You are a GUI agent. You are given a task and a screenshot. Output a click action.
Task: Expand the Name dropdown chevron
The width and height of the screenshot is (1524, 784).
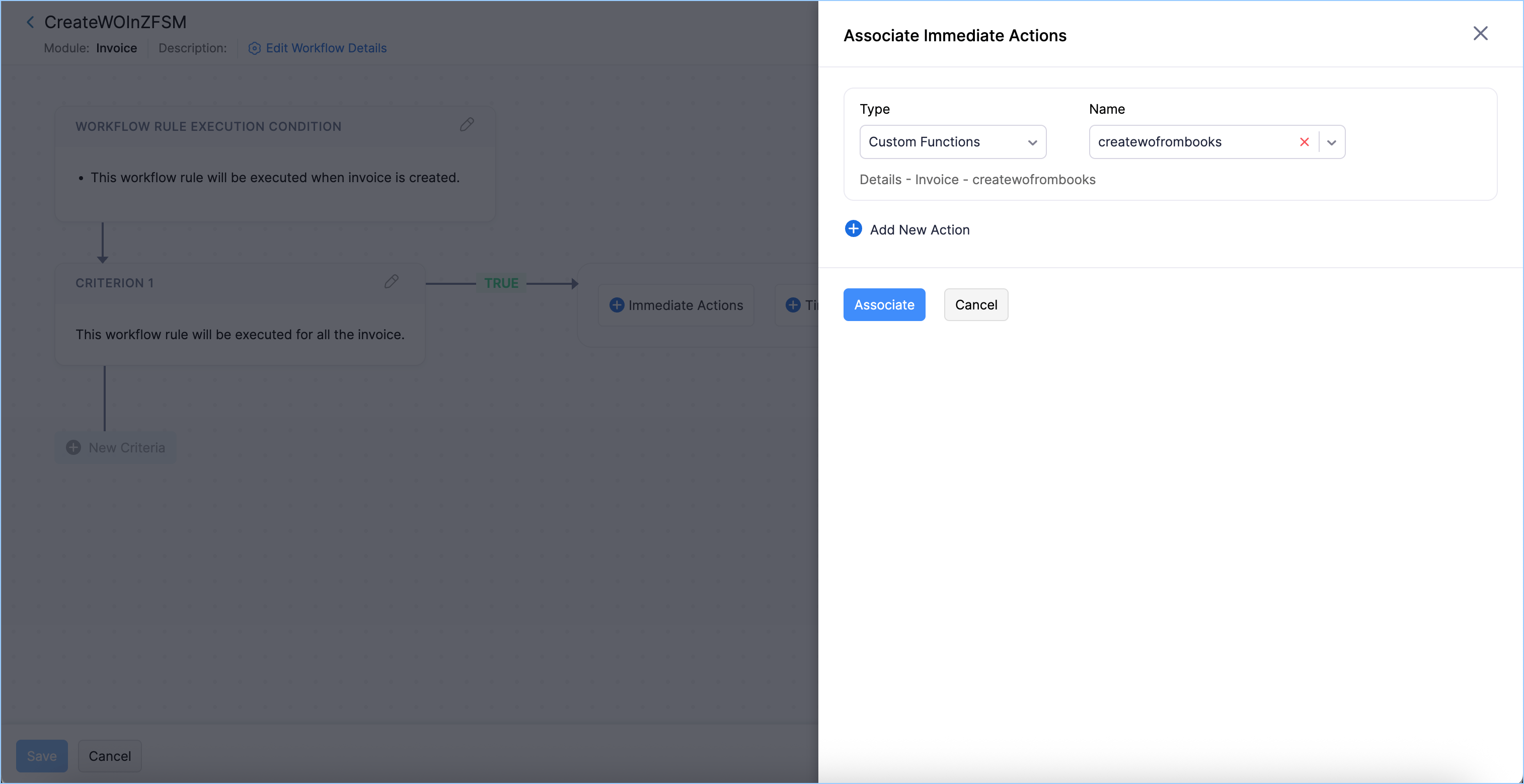pos(1332,142)
